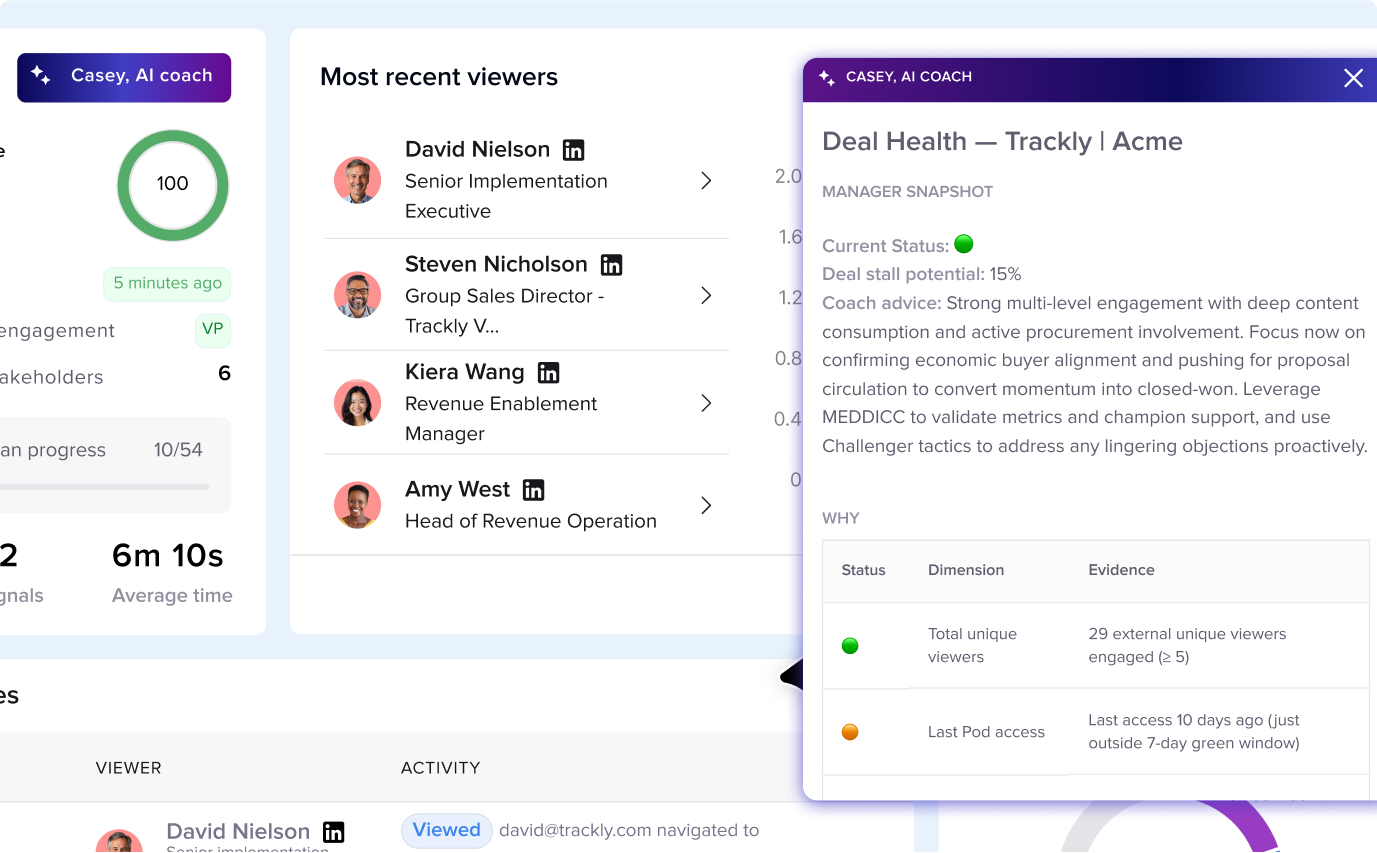The height and width of the screenshot is (853, 1377).
Task: Open Steven Nicholson's LinkedIn icon
Action: pyautogui.click(x=611, y=265)
